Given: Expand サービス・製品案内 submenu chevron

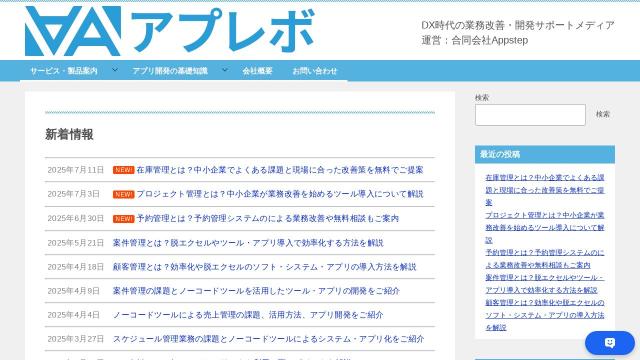Looking at the screenshot, I should 115,70.
